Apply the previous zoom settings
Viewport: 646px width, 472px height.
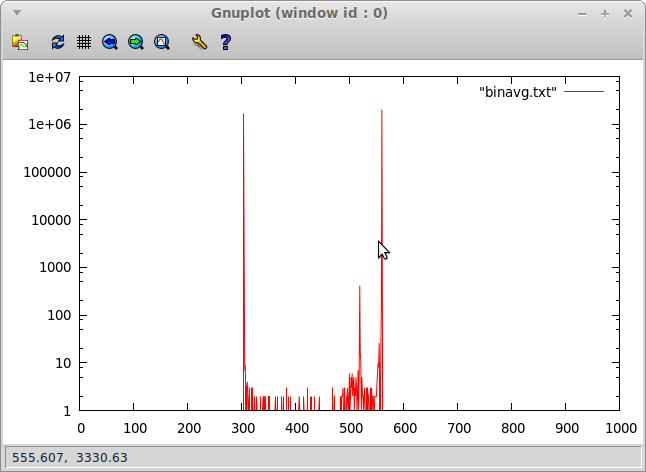coord(110,42)
